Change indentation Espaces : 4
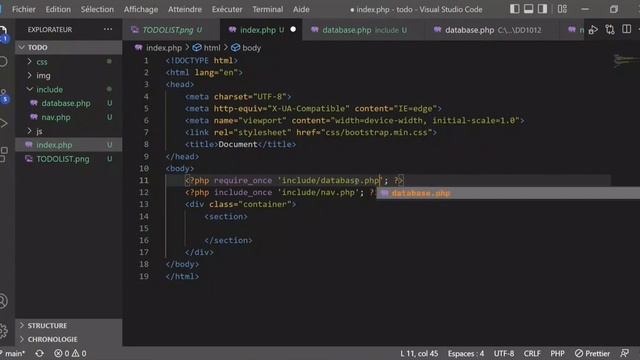Viewport: 640px width, 360px height. pos(466,353)
